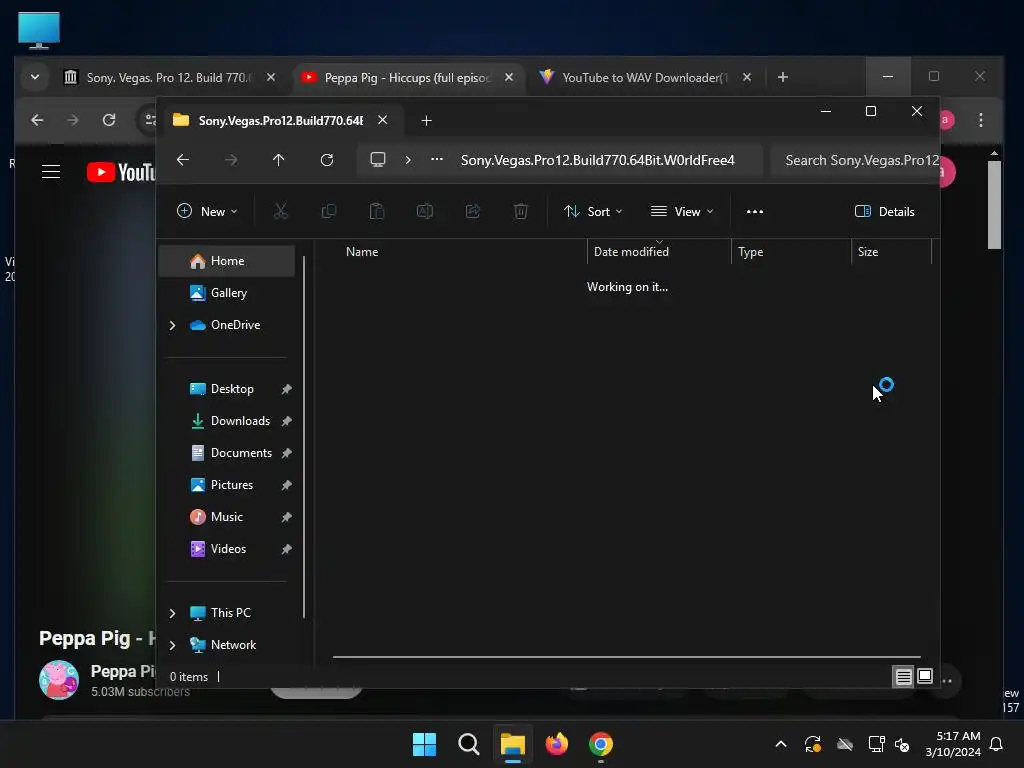Image resolution: width=1024 pixels, height=768 pixels.
Task: Expand the address bar path chevron
Action: coord(408,160)
